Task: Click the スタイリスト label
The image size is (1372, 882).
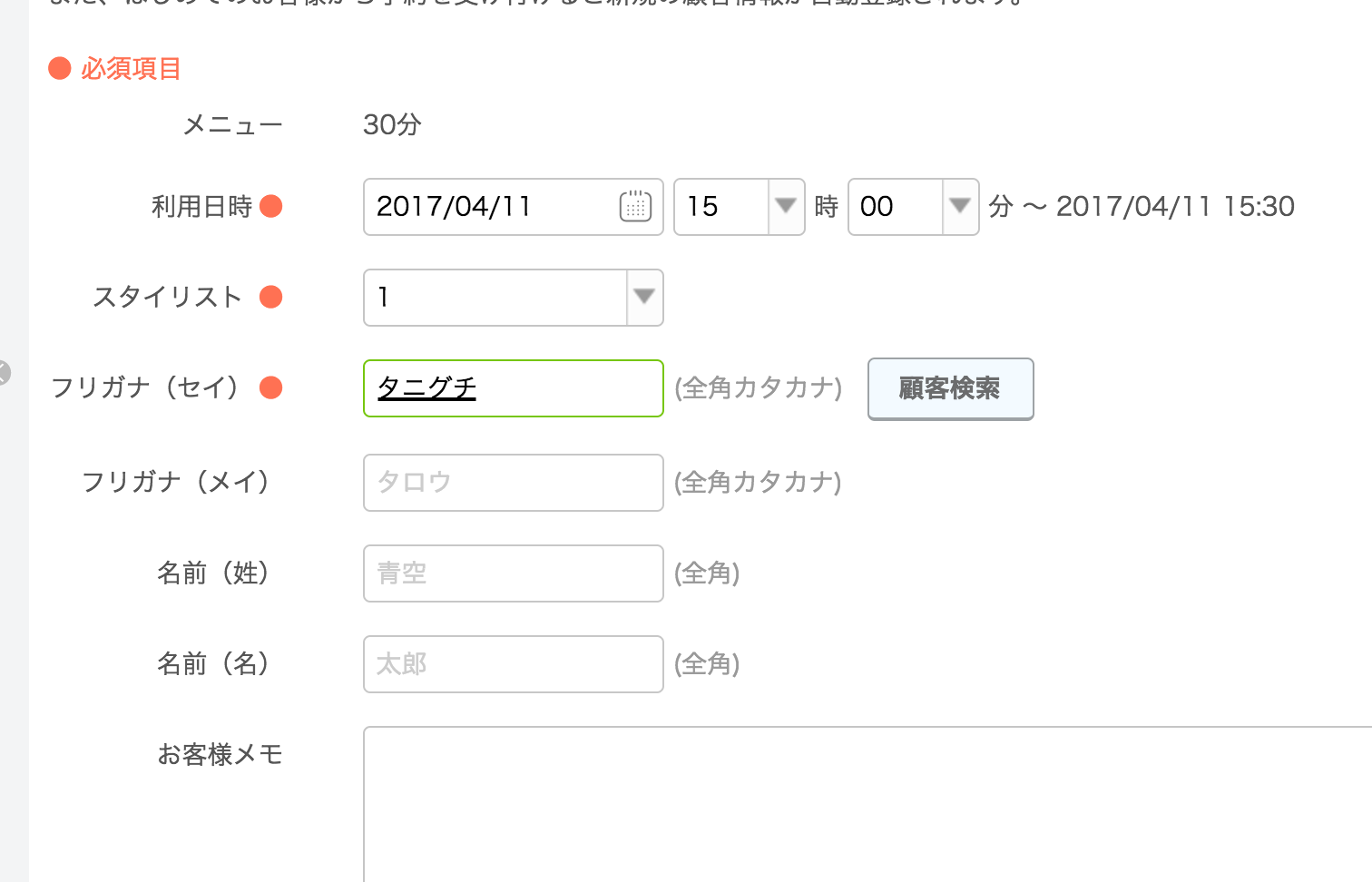Action: click(x=168, y=298)
